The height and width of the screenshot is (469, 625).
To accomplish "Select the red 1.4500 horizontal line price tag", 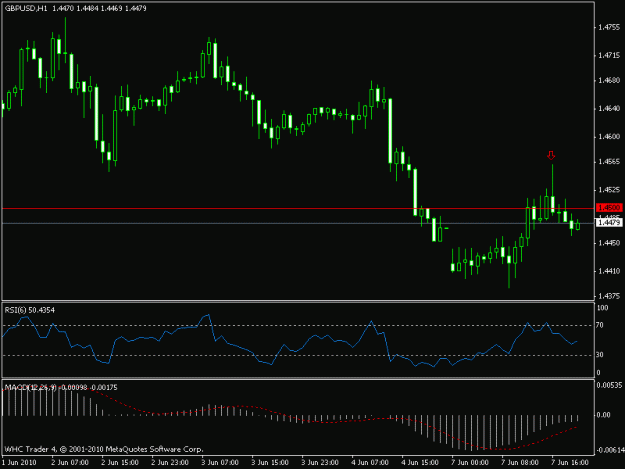I will click(609, 208).
